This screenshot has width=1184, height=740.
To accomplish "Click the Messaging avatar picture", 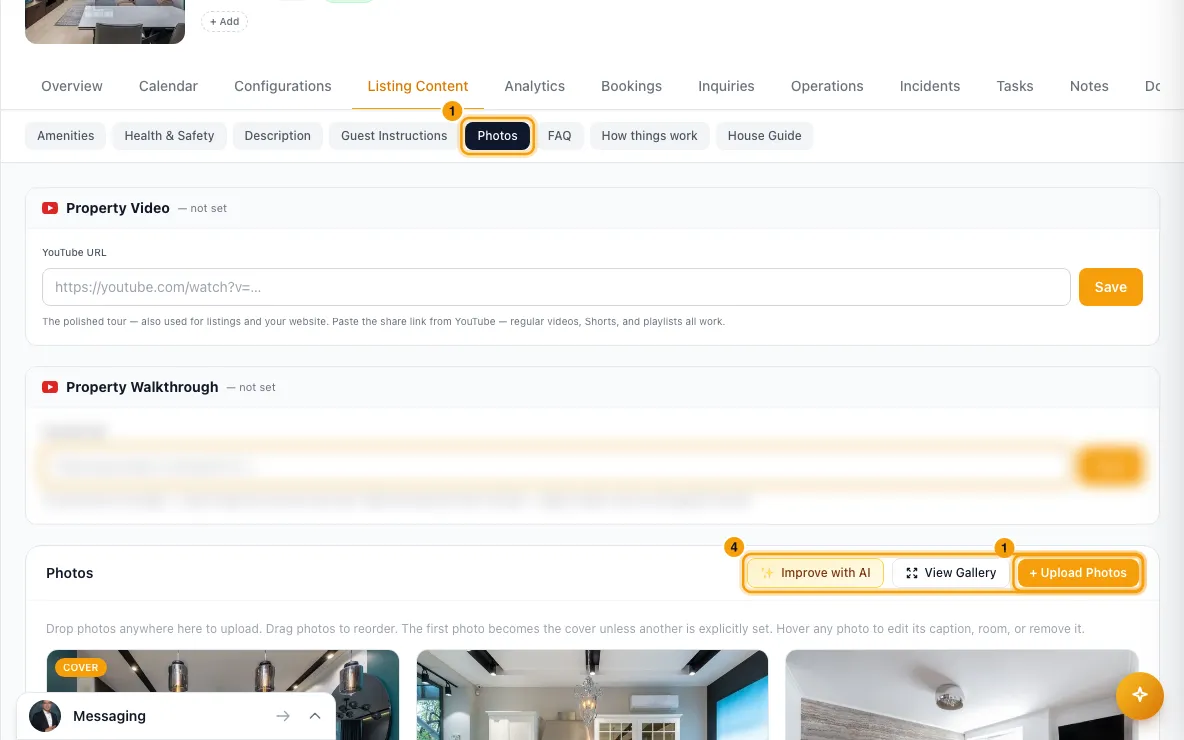I will tap(45, 716).
